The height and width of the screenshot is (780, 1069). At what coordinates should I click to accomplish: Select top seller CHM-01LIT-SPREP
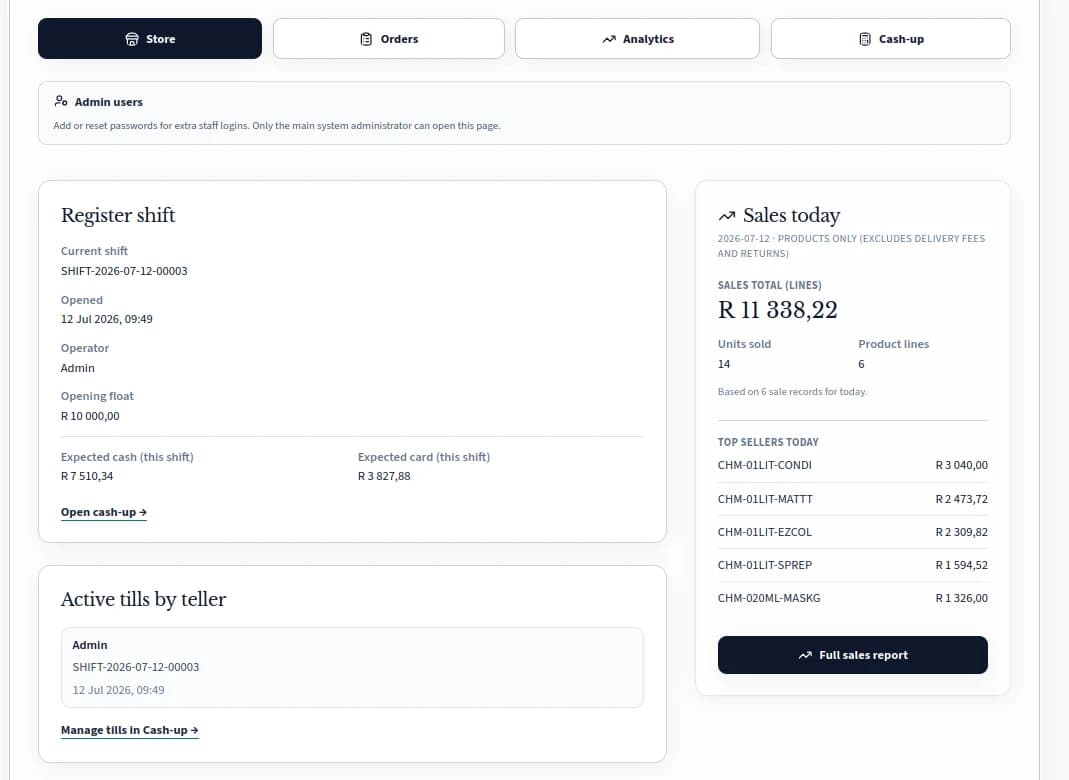tap(765, 565)
